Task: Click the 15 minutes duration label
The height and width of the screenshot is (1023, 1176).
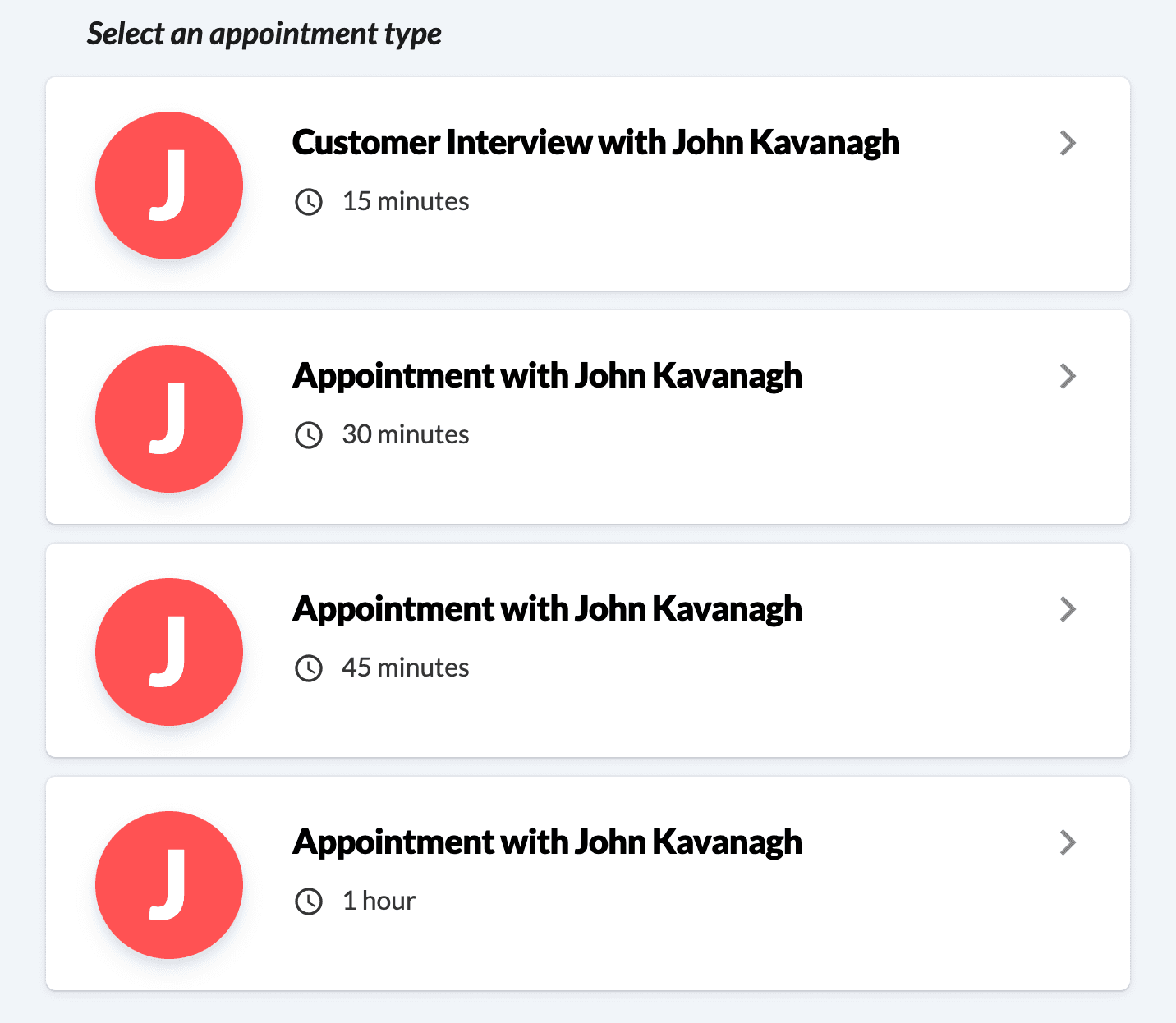Action: tap(406, 202)
